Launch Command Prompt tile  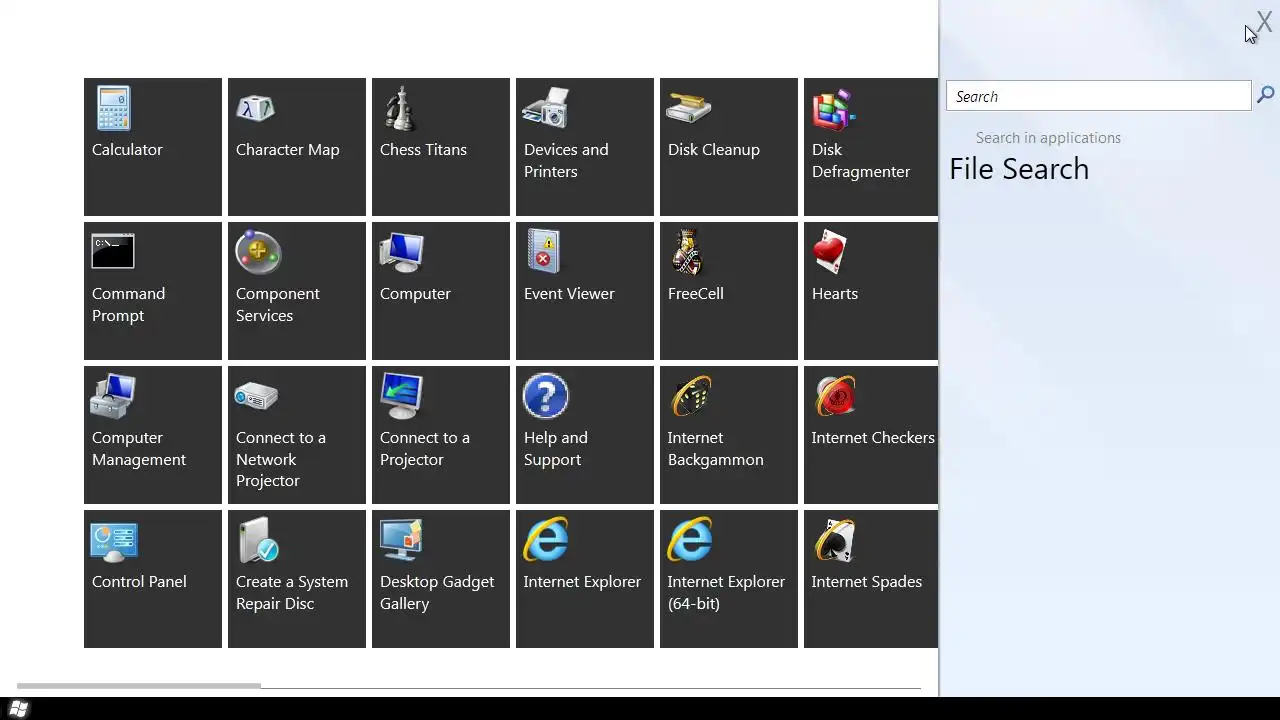pyautogui.click(x=153, y=291)
